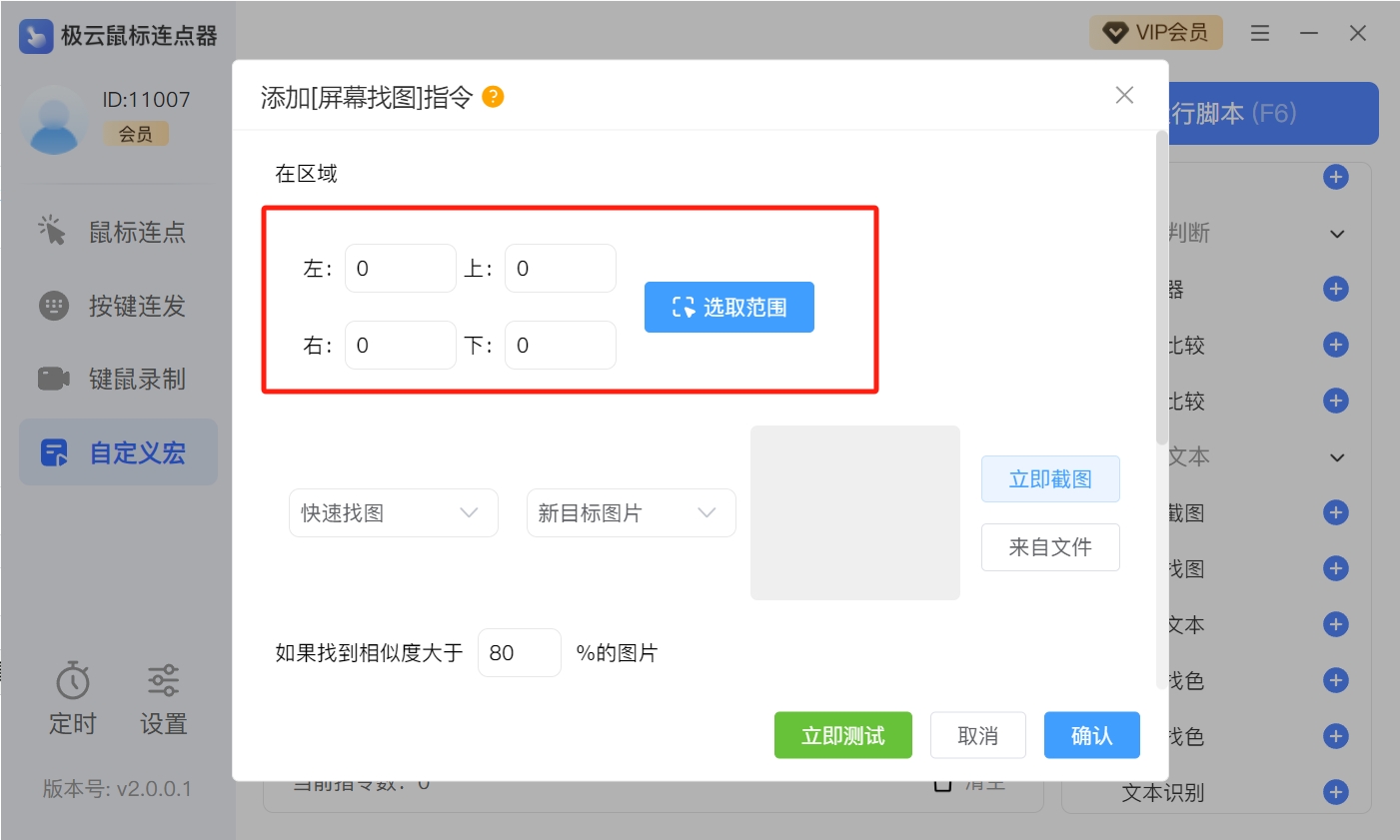Click the similarity percentage input field
This screenshot has width=1400, height=840.
pyautogui.click(x=519, y=653)
